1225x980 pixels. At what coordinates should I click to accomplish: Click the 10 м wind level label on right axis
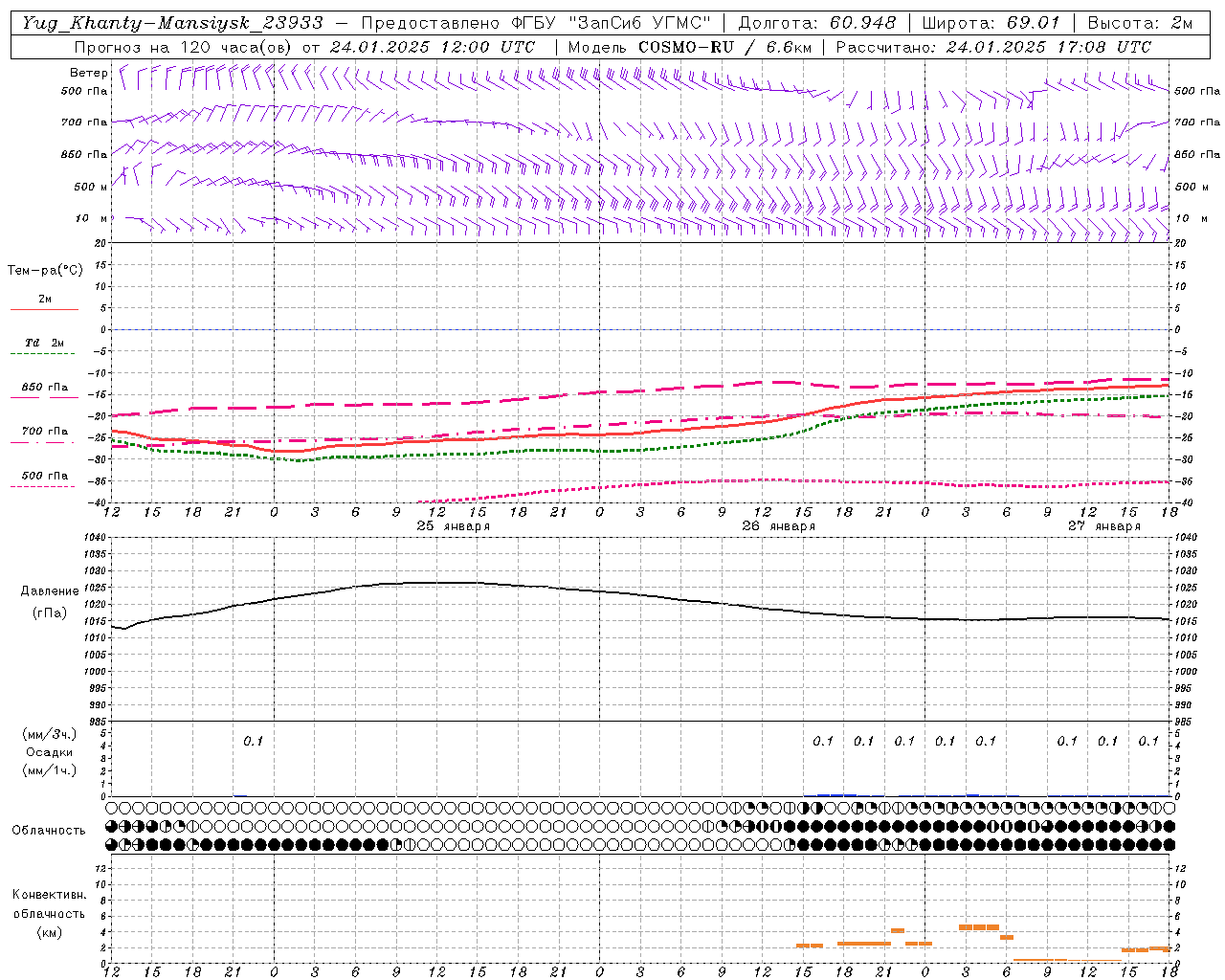[1192, 219]
